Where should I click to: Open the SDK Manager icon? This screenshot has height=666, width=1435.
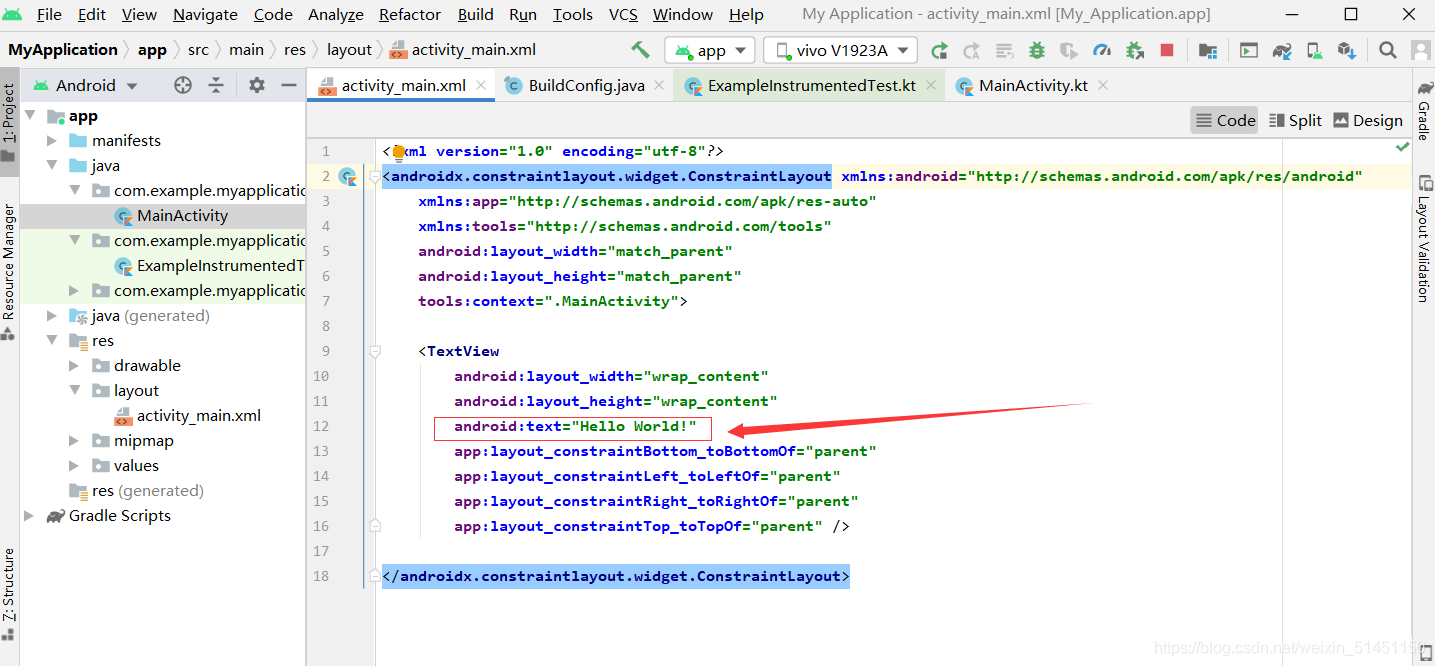(1347, 49)
